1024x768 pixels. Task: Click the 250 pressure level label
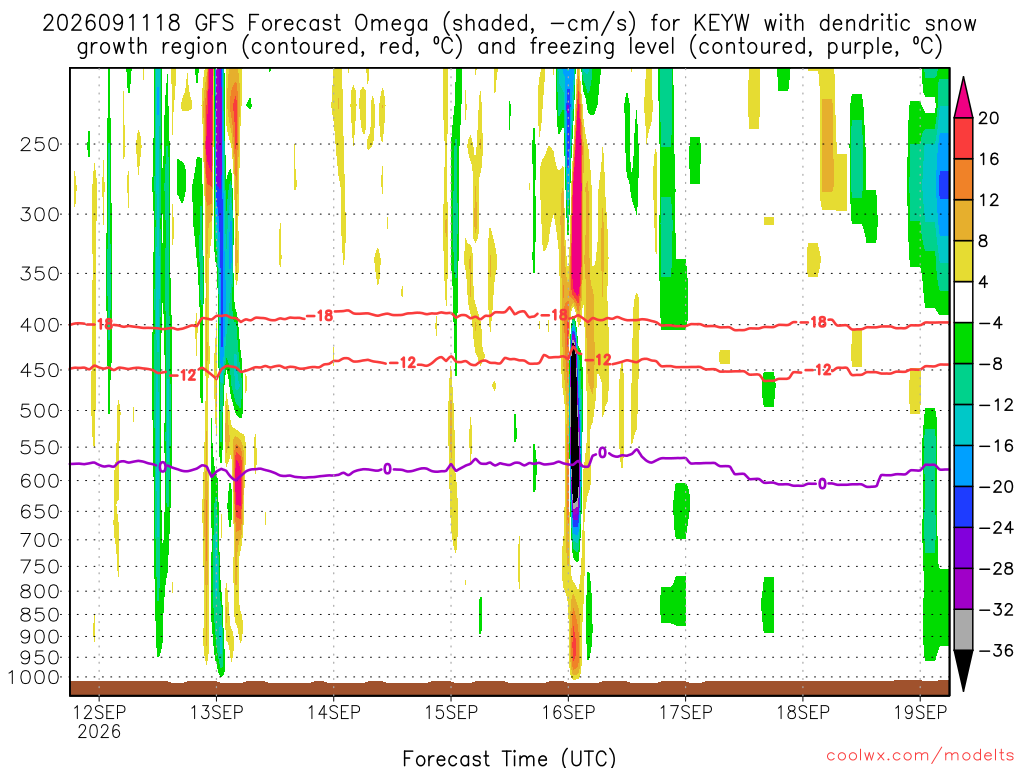40,144
